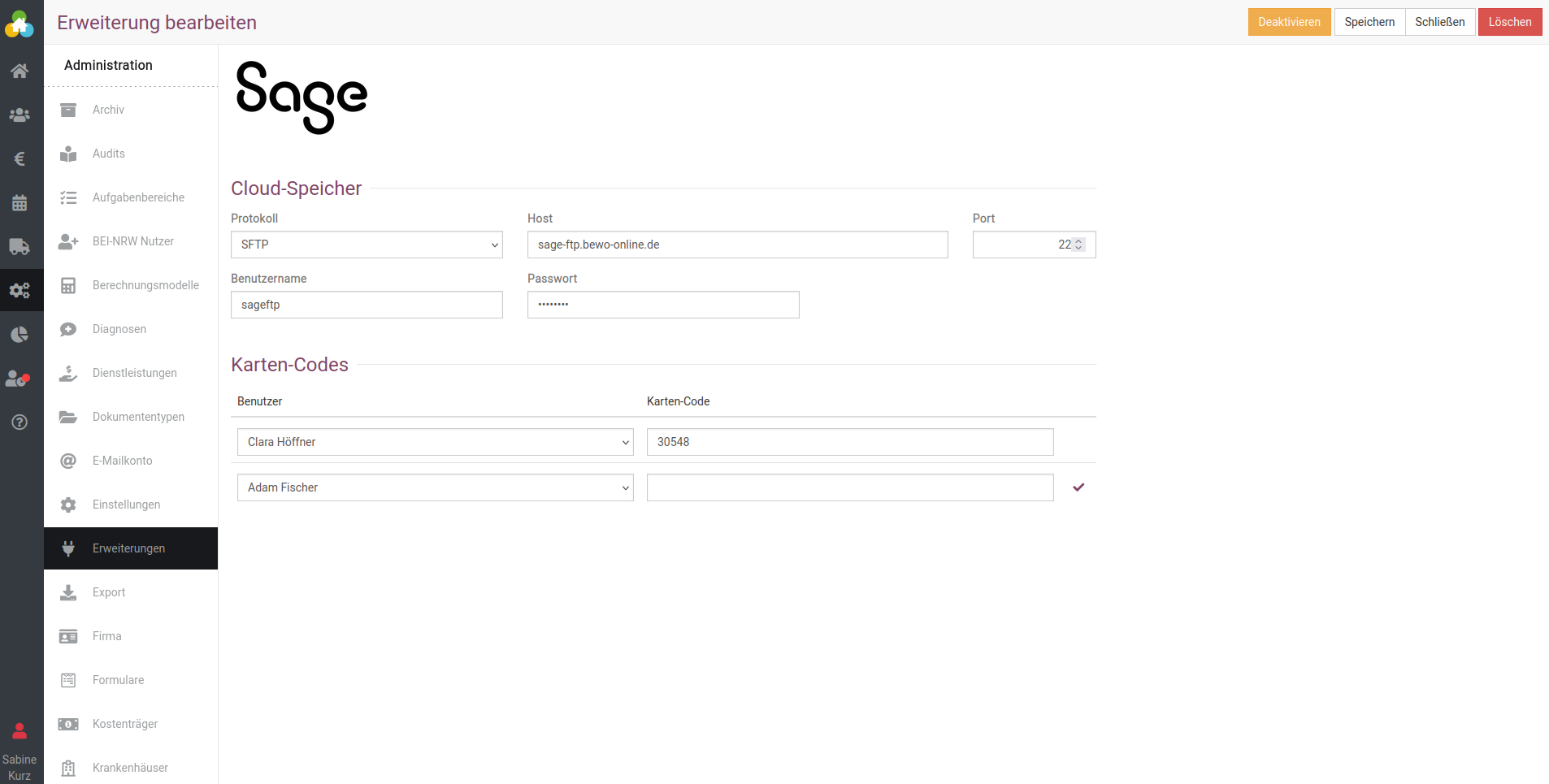Viewport: 1549px width, 784px height.
Task: Click the Deaktivieren button
Action: [1289, 22]
